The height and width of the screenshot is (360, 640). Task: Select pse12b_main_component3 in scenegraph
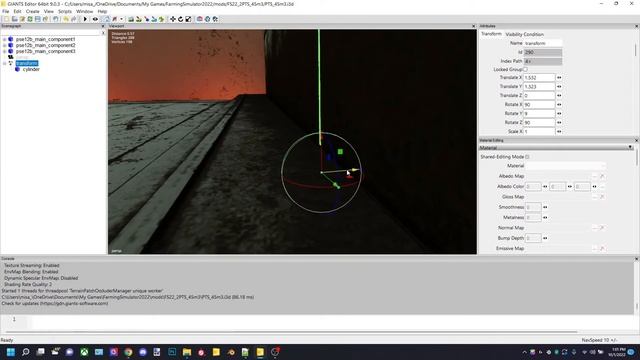tap(45, 51)
